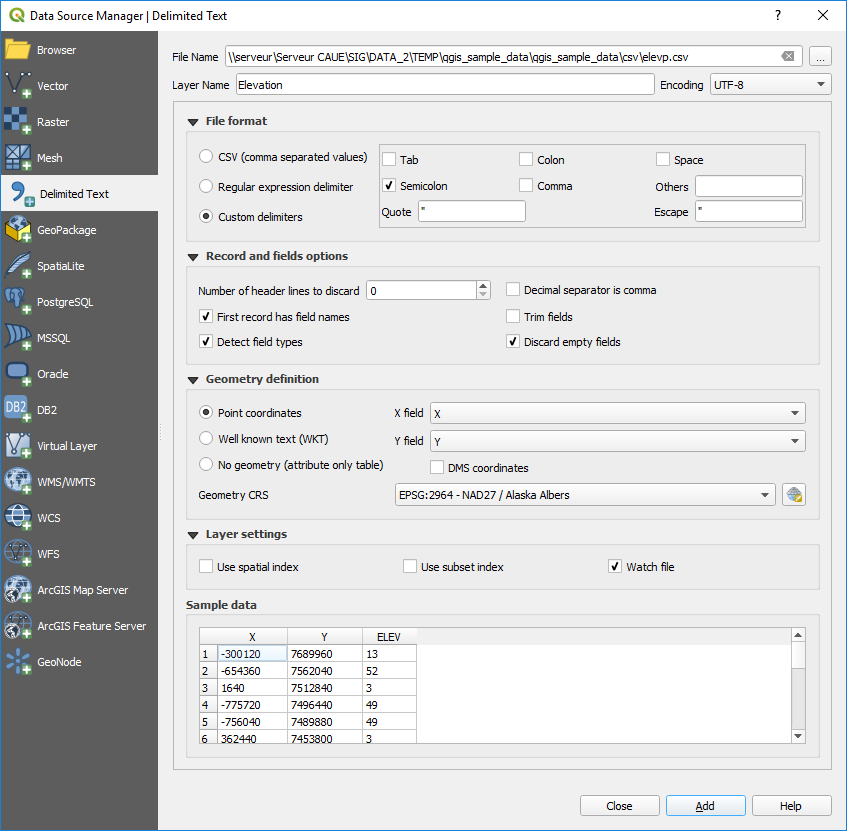Check the Use spatial index option

click(206, 567)
